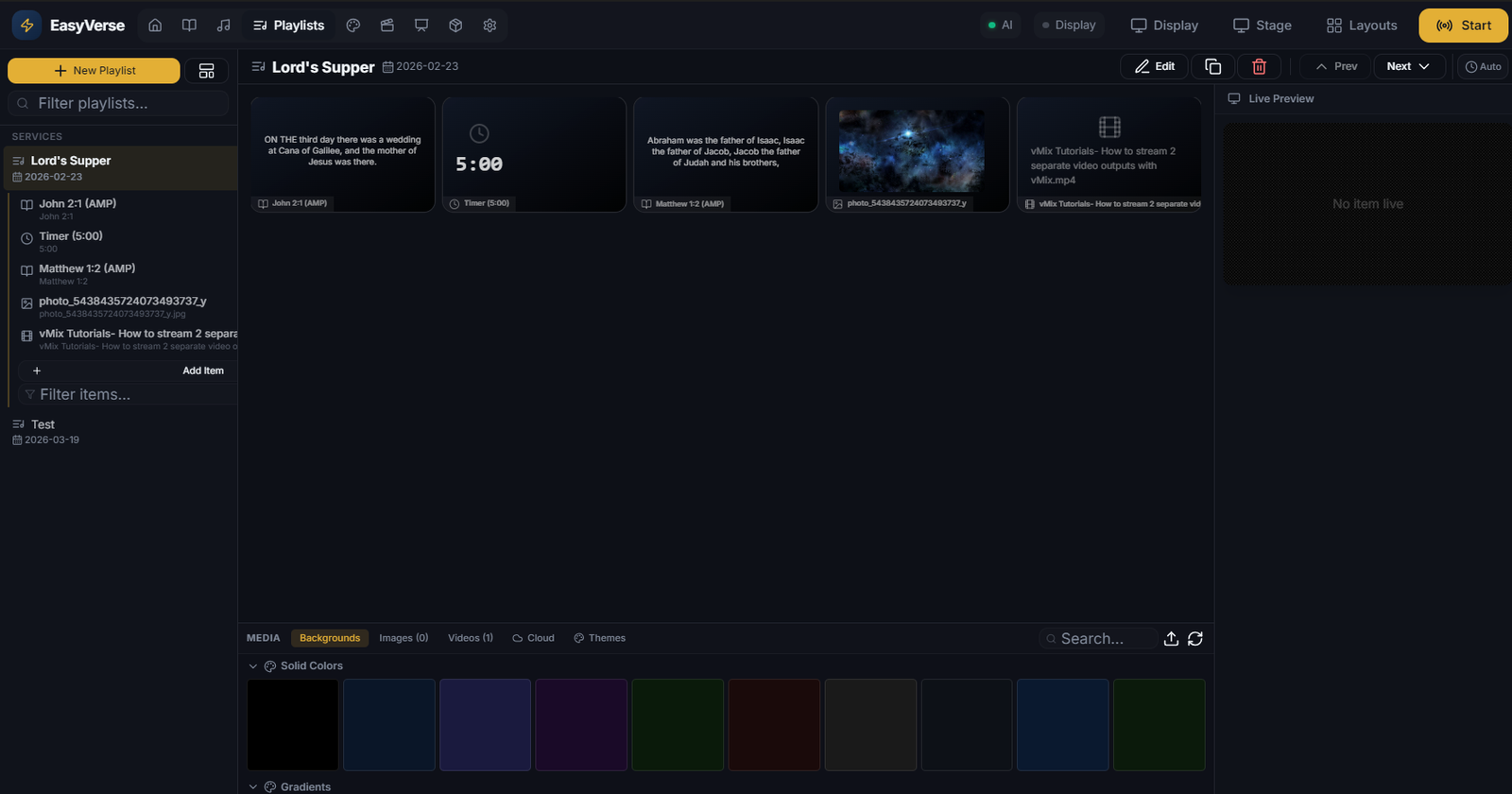Screen dimensions: 1512x794
Task: Pick the black solid color swatch
Action: (293, 725)
